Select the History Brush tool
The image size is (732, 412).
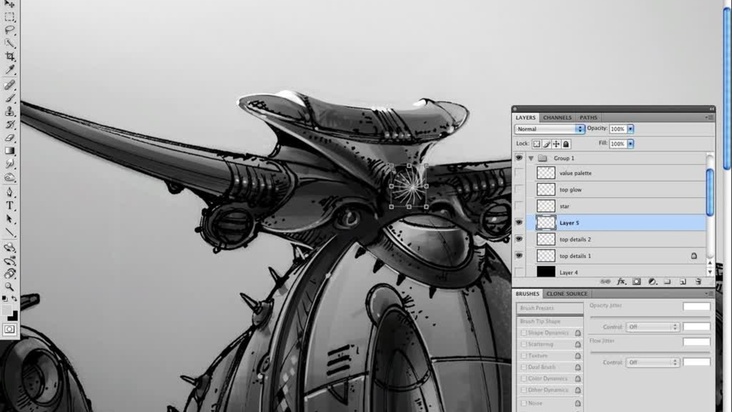tap(9, 125)
